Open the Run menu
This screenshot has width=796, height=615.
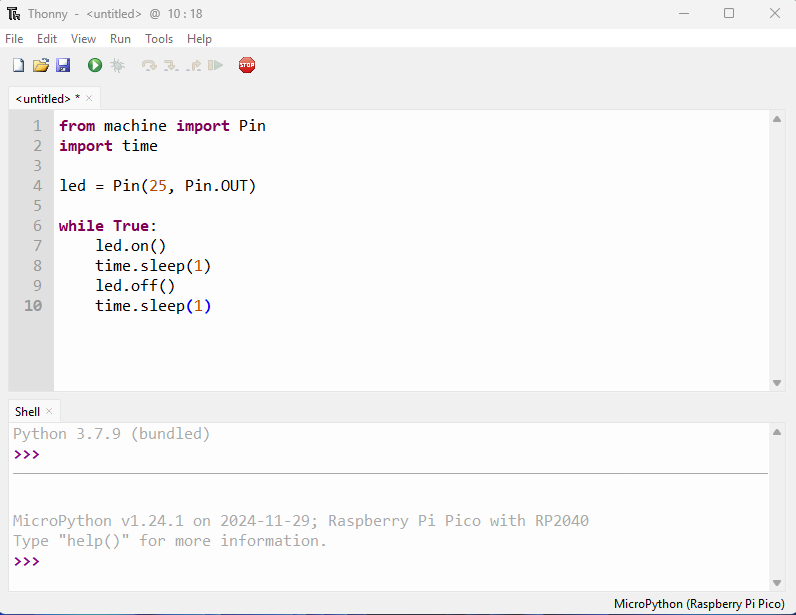(120, 39)
